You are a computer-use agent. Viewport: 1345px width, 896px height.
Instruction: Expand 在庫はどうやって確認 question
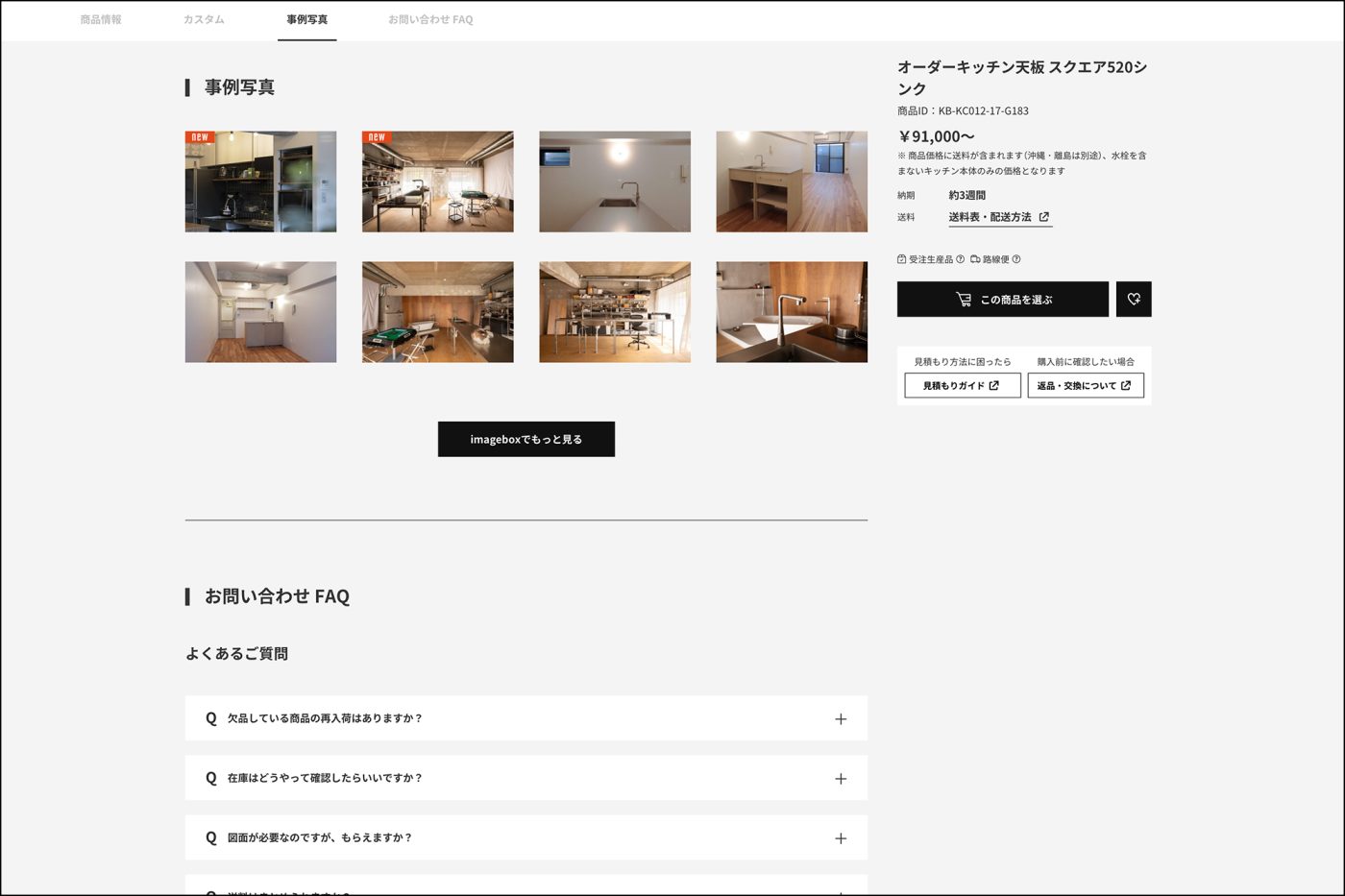tap(526, 778)
